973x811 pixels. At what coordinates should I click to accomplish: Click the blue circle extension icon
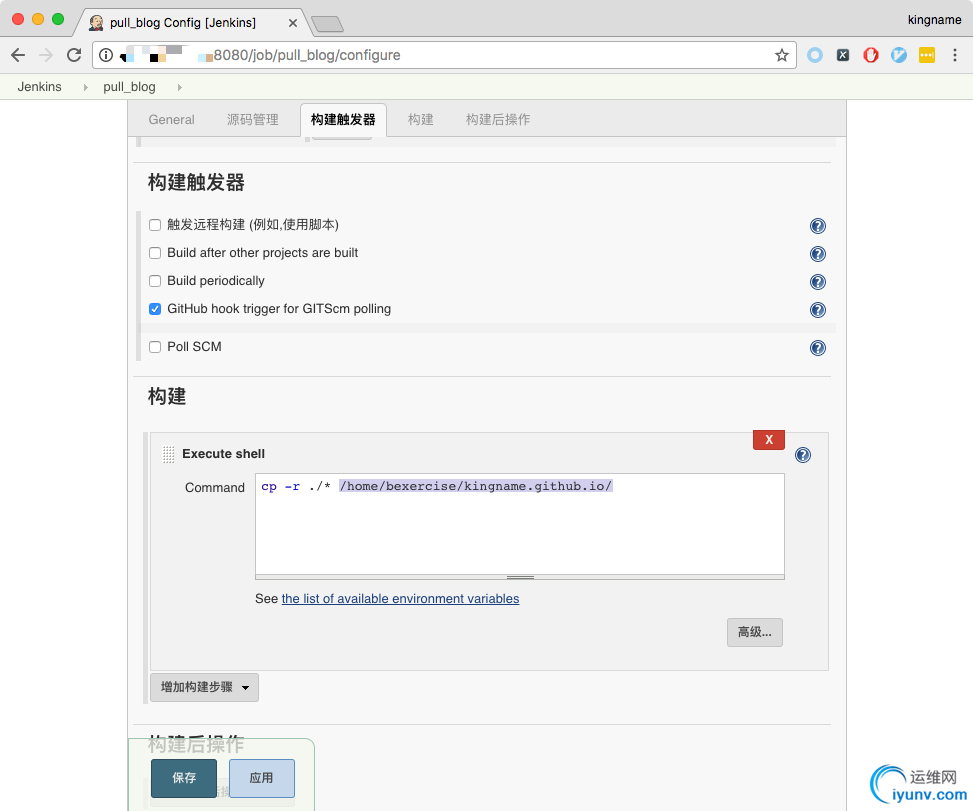click(815, 55)
